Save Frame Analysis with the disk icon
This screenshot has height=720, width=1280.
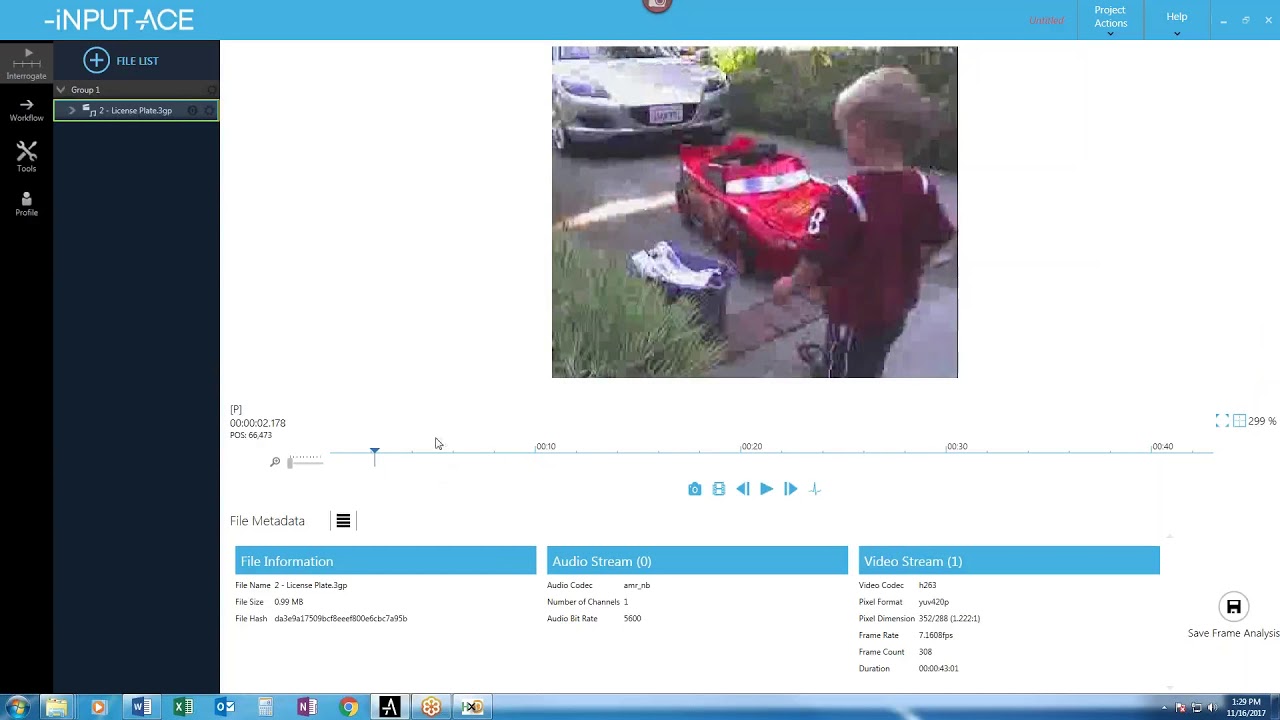click(1233, 607)
